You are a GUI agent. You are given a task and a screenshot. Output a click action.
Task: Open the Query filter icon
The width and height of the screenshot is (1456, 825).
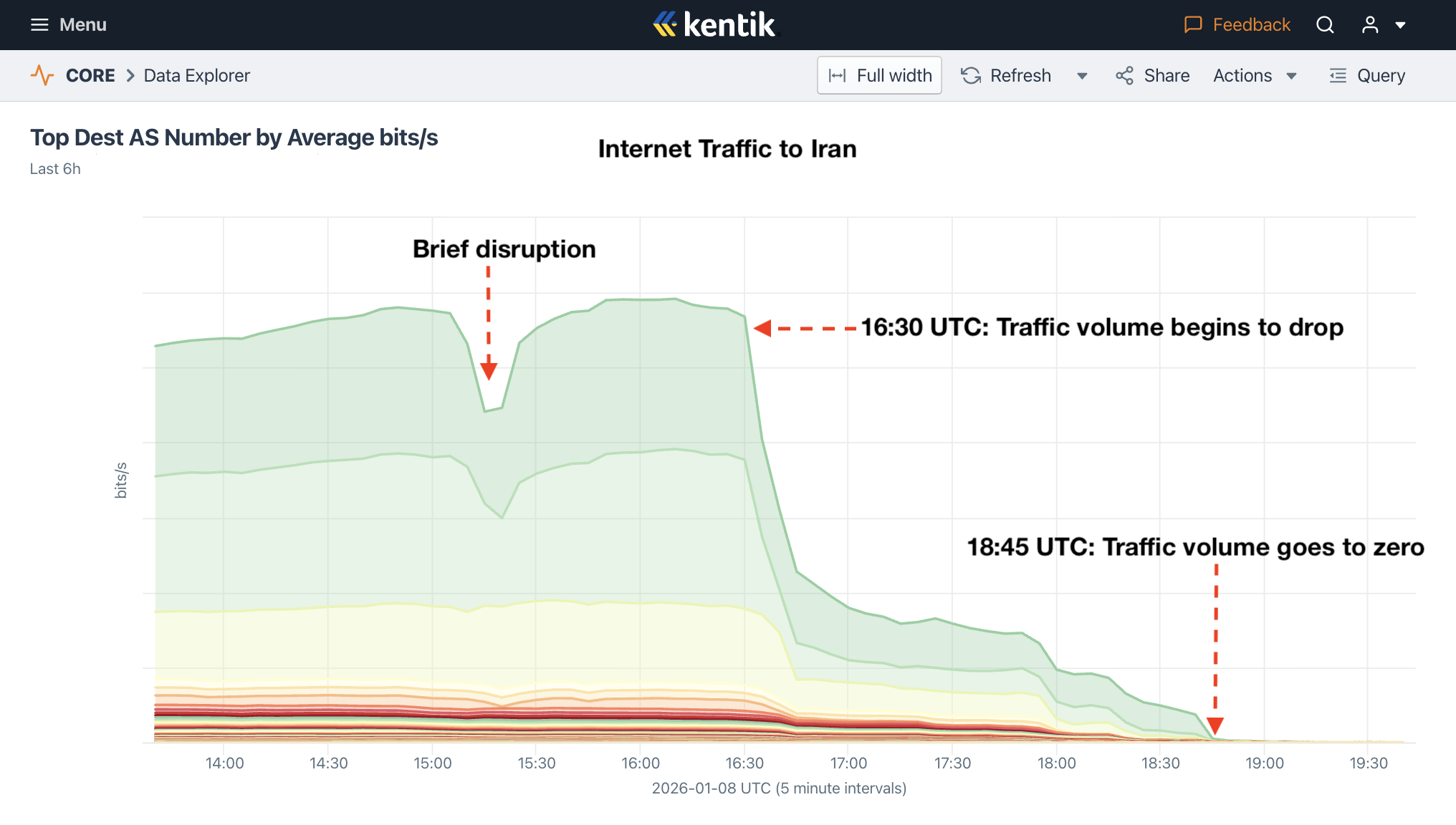click(x=1337, y=75)
